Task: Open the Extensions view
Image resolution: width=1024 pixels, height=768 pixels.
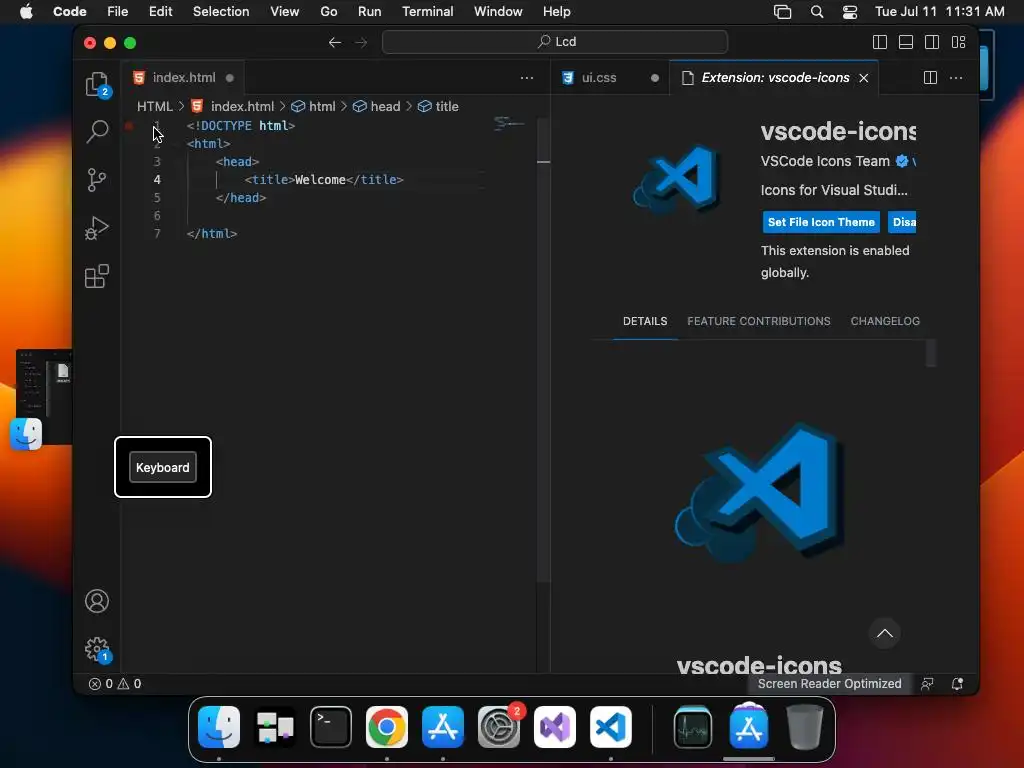Action: [97, 276]
